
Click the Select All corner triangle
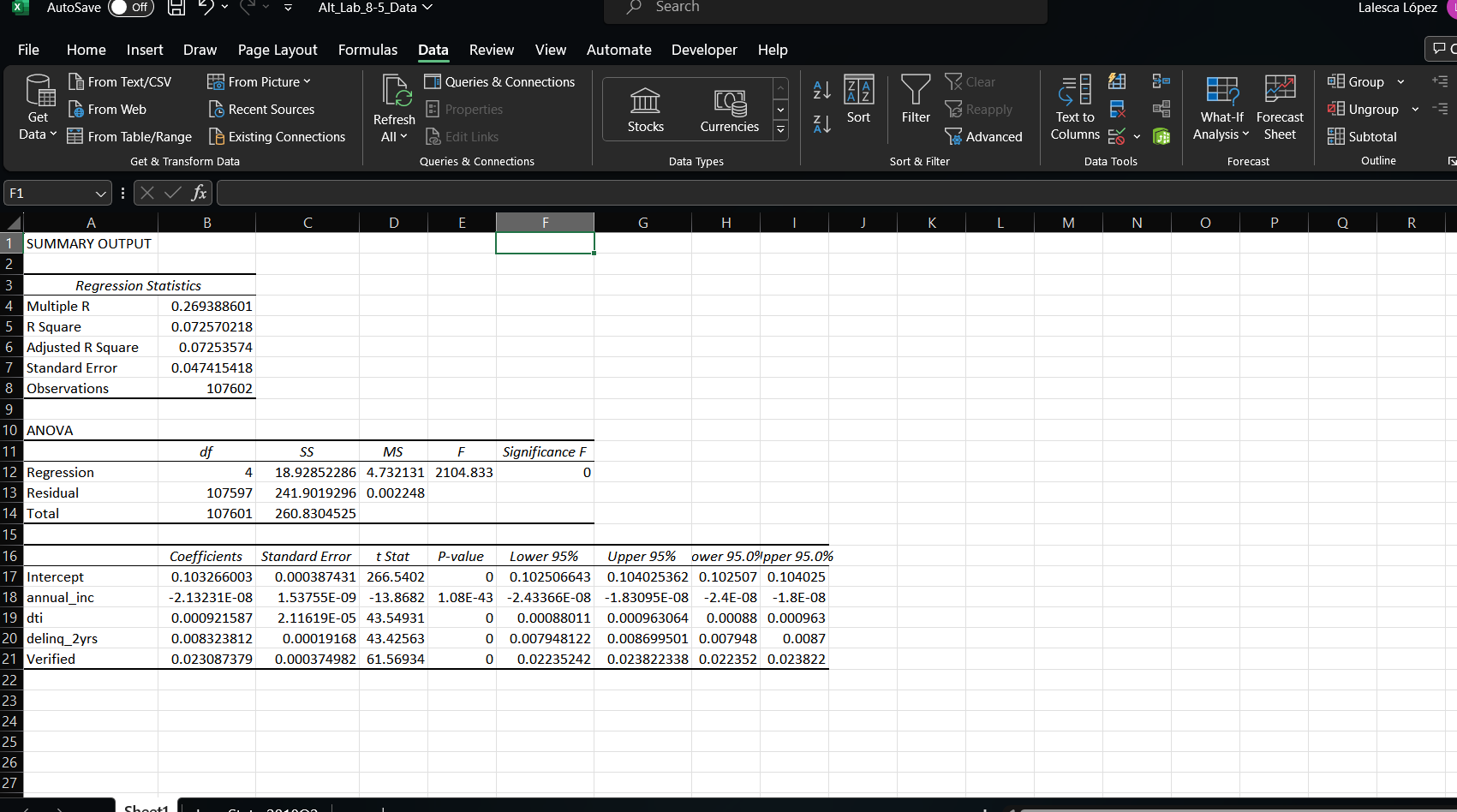coord(12,223)
